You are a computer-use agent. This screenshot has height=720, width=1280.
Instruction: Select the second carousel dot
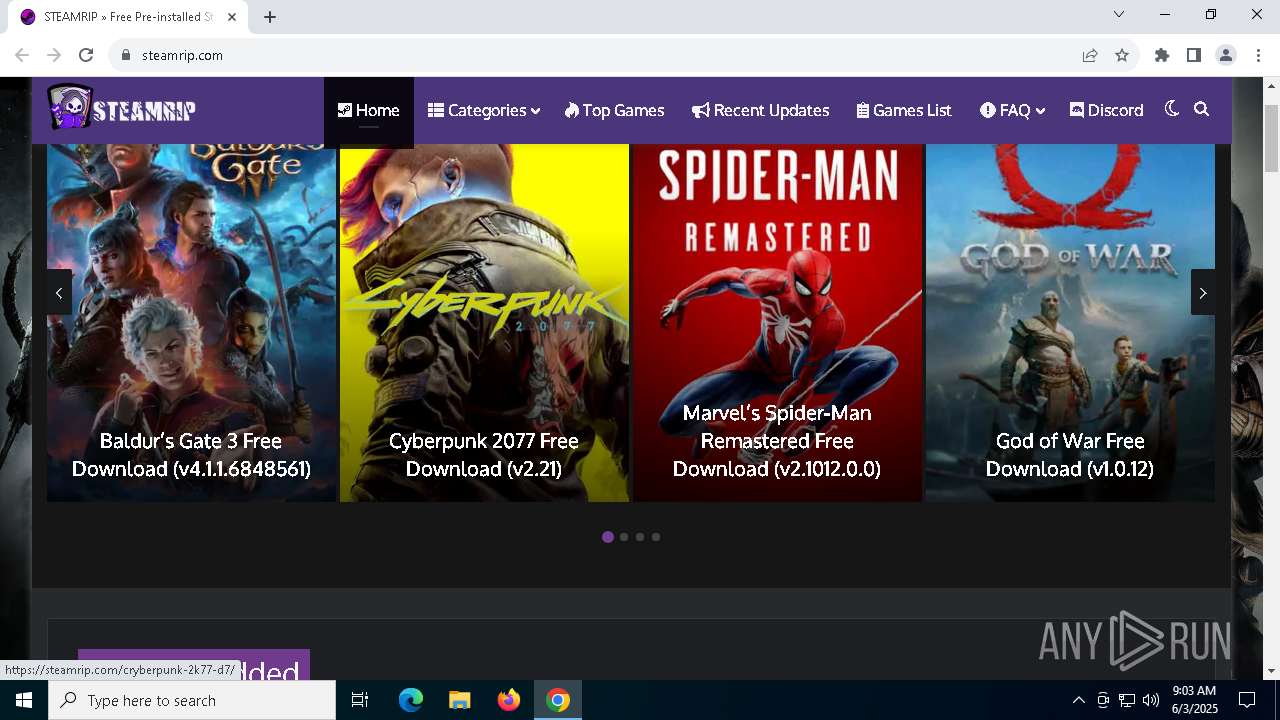(624, 537)
